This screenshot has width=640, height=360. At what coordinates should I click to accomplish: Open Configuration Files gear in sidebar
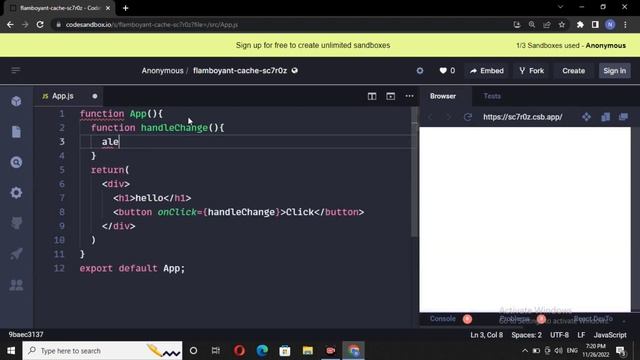click(16, 193)
